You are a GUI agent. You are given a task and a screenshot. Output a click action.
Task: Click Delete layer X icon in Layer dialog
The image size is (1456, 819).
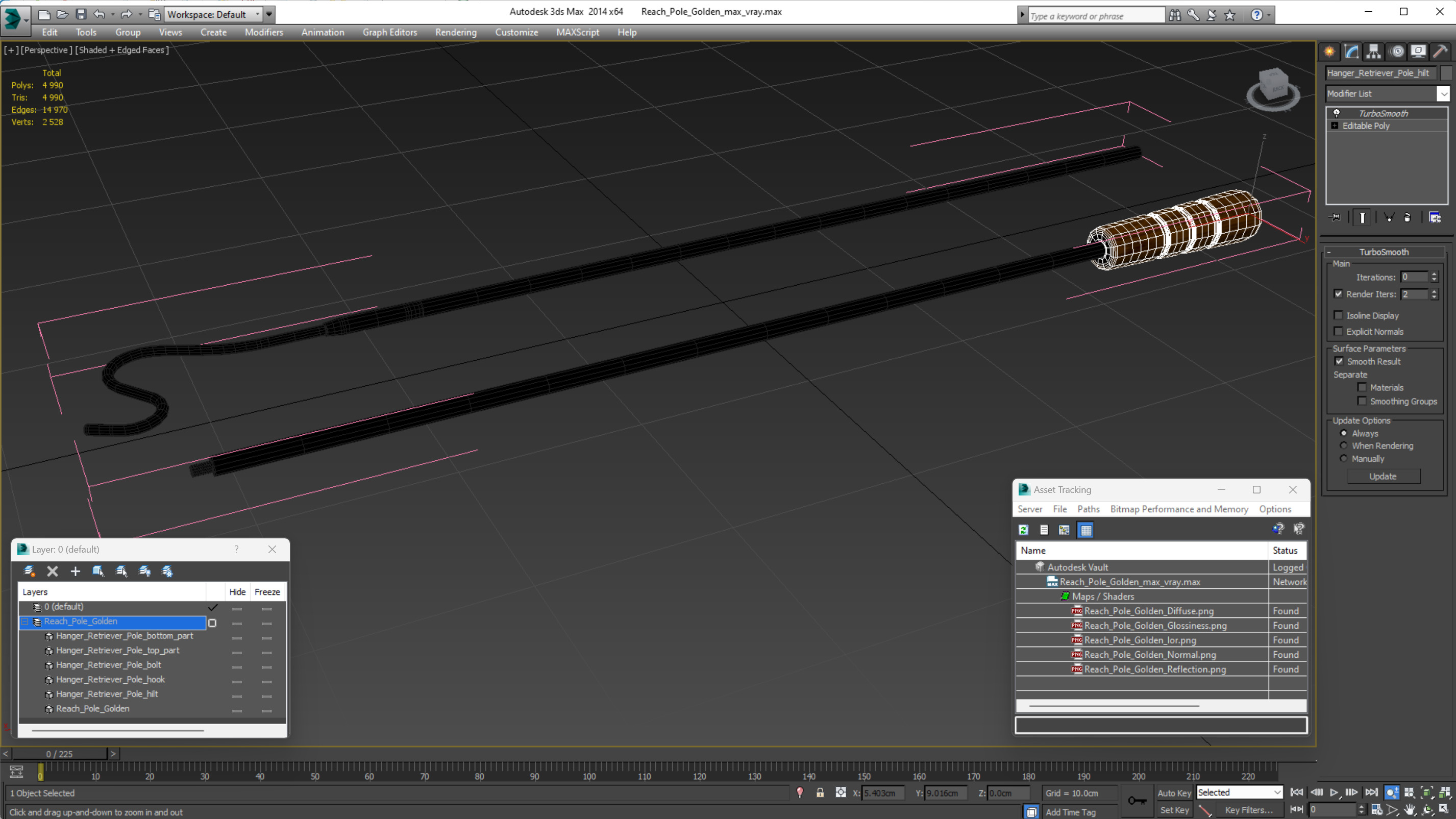coord(52,571)
